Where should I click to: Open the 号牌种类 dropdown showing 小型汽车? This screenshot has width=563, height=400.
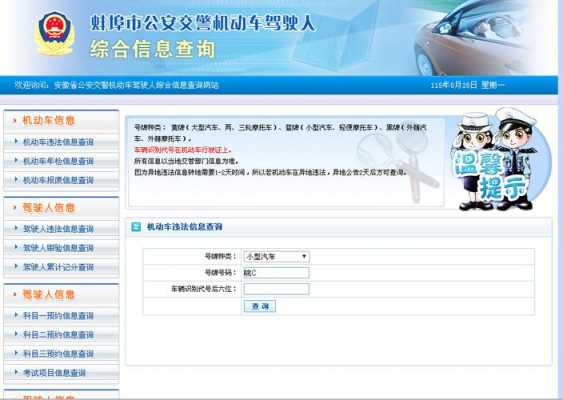click(276, 256)
